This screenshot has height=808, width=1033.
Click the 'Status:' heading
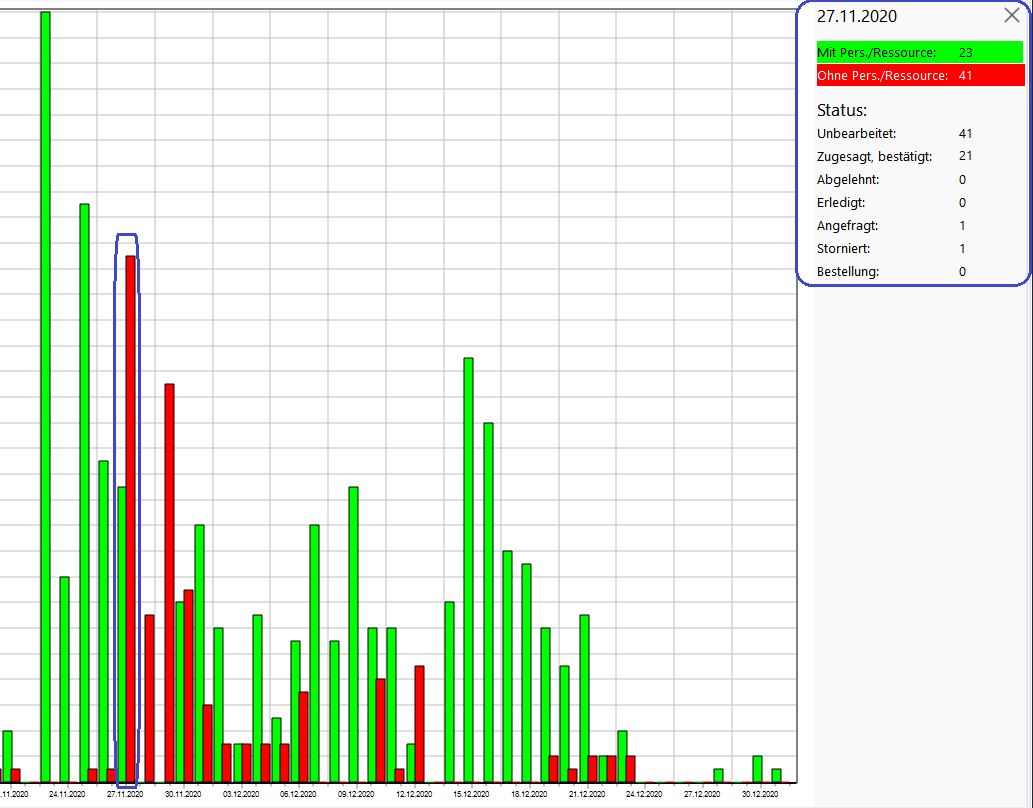pos(841,110)
